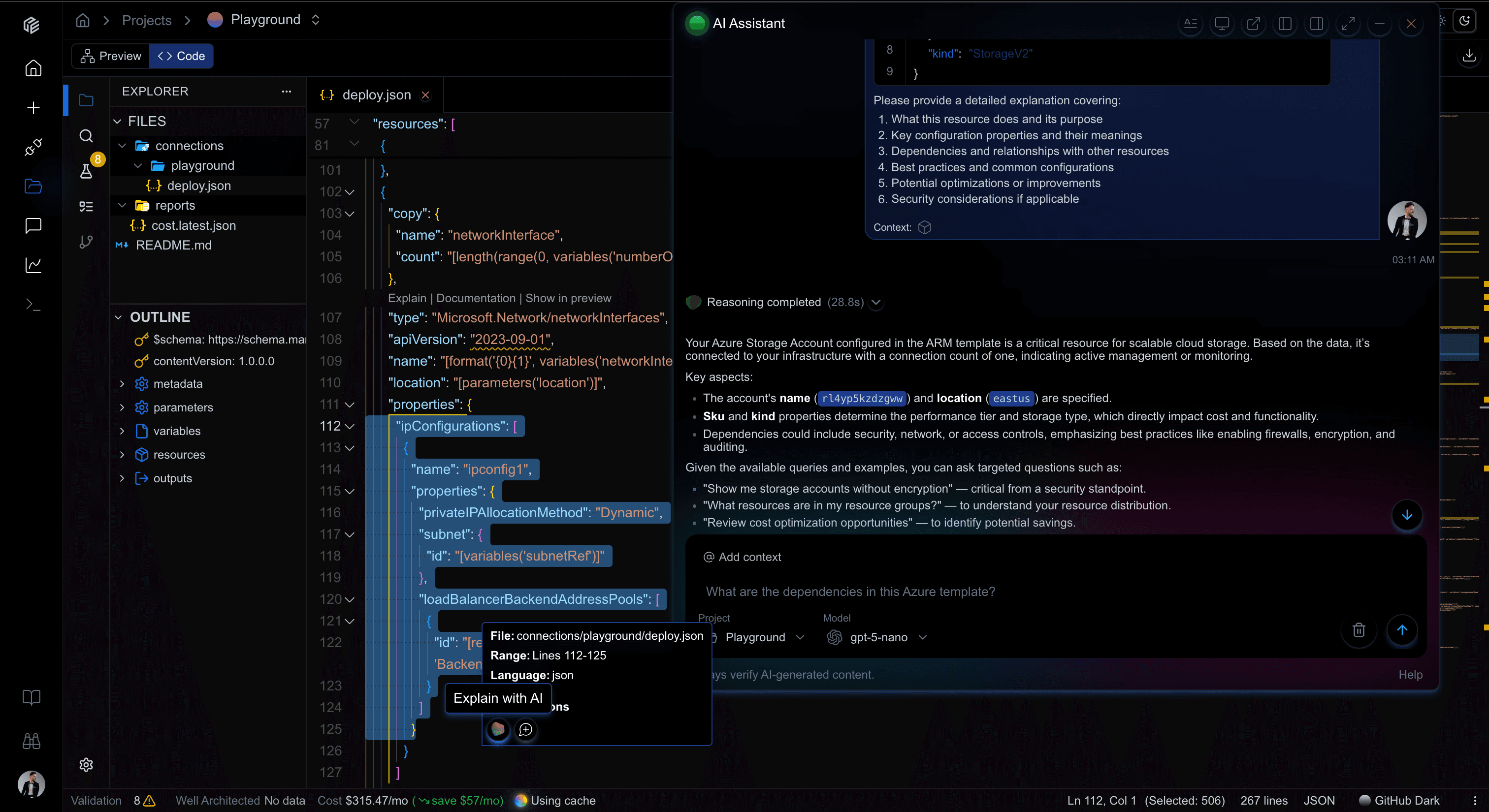The width and height of the screenshot is (1489, 812).
Task: Dock the AI Assistant panel to the left
Action: pyautogui.click(x=1285, y=24)
